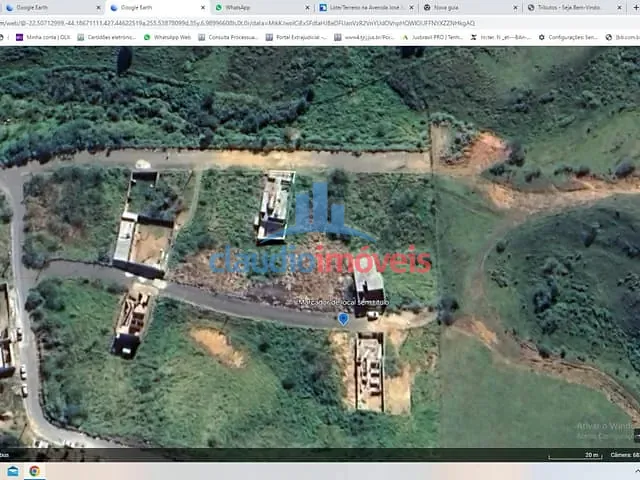
Task: Open the Inter bookmark with X icon
Action: (x=501, y=37)
